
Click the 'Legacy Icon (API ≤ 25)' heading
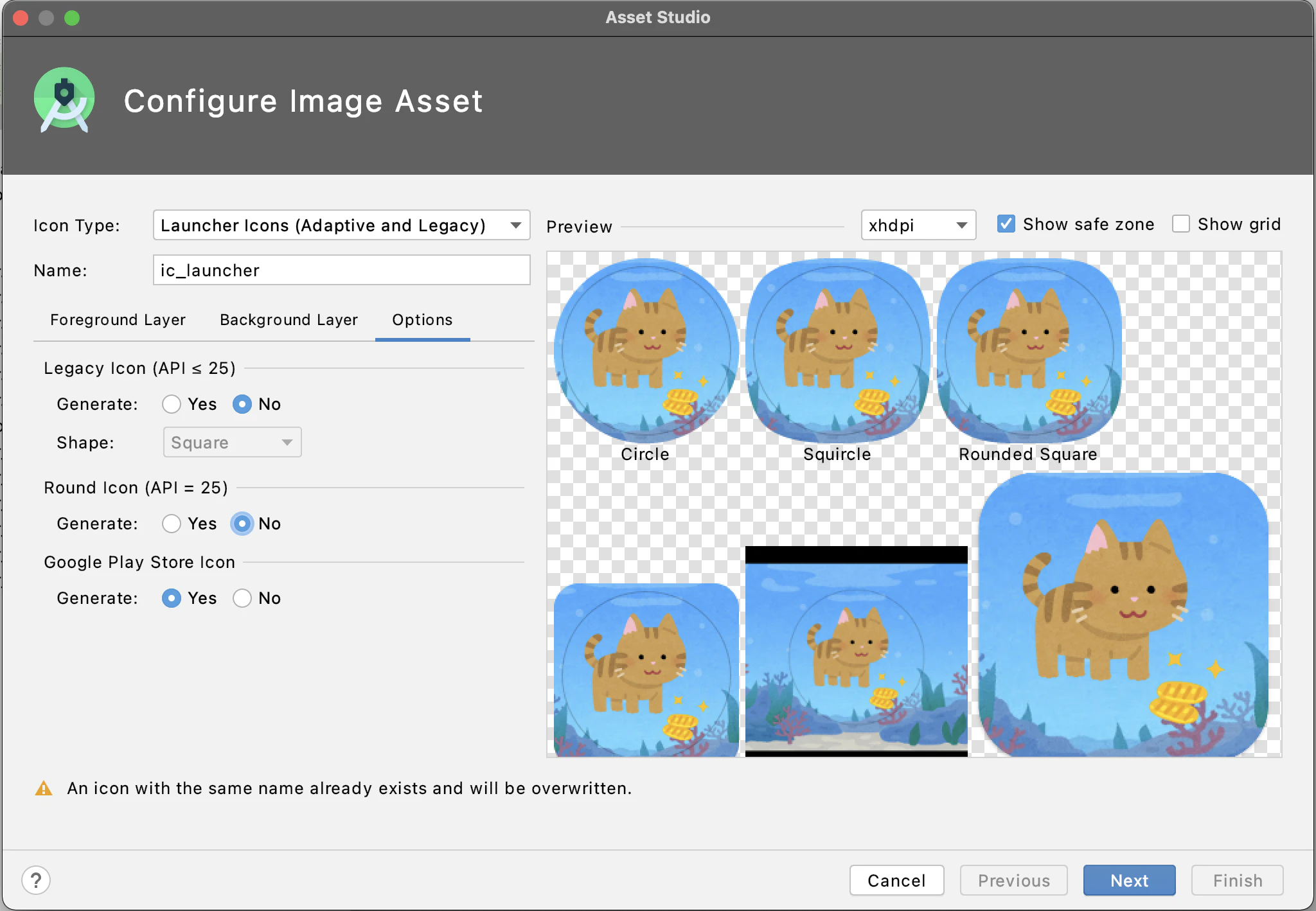(139, 368)
